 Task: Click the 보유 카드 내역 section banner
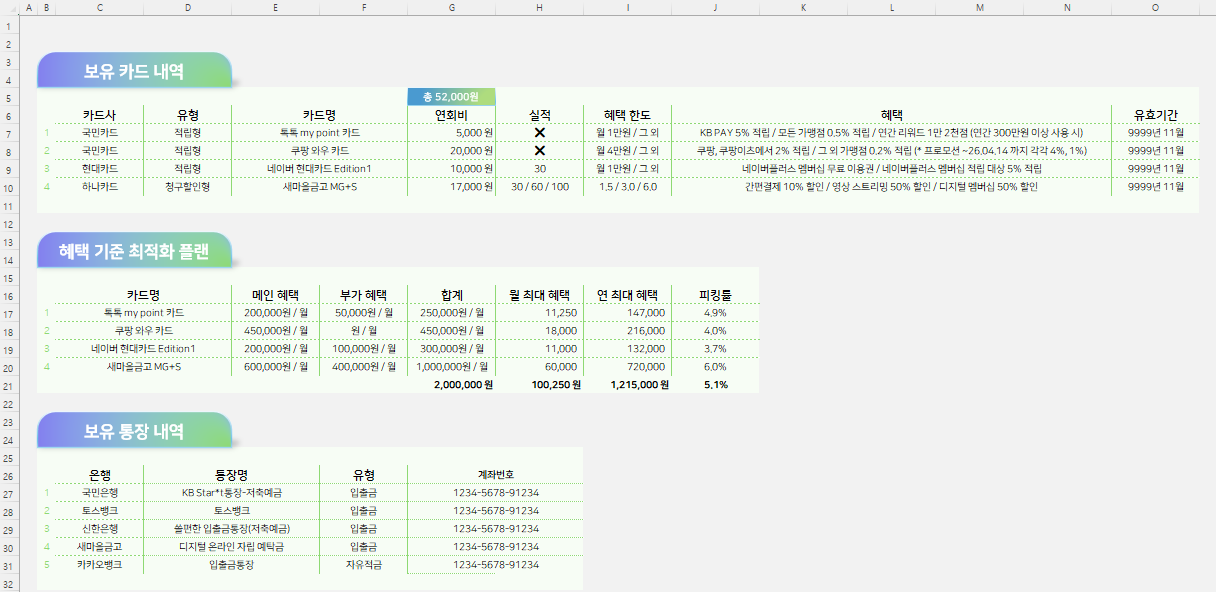click(x=134, y=71)
